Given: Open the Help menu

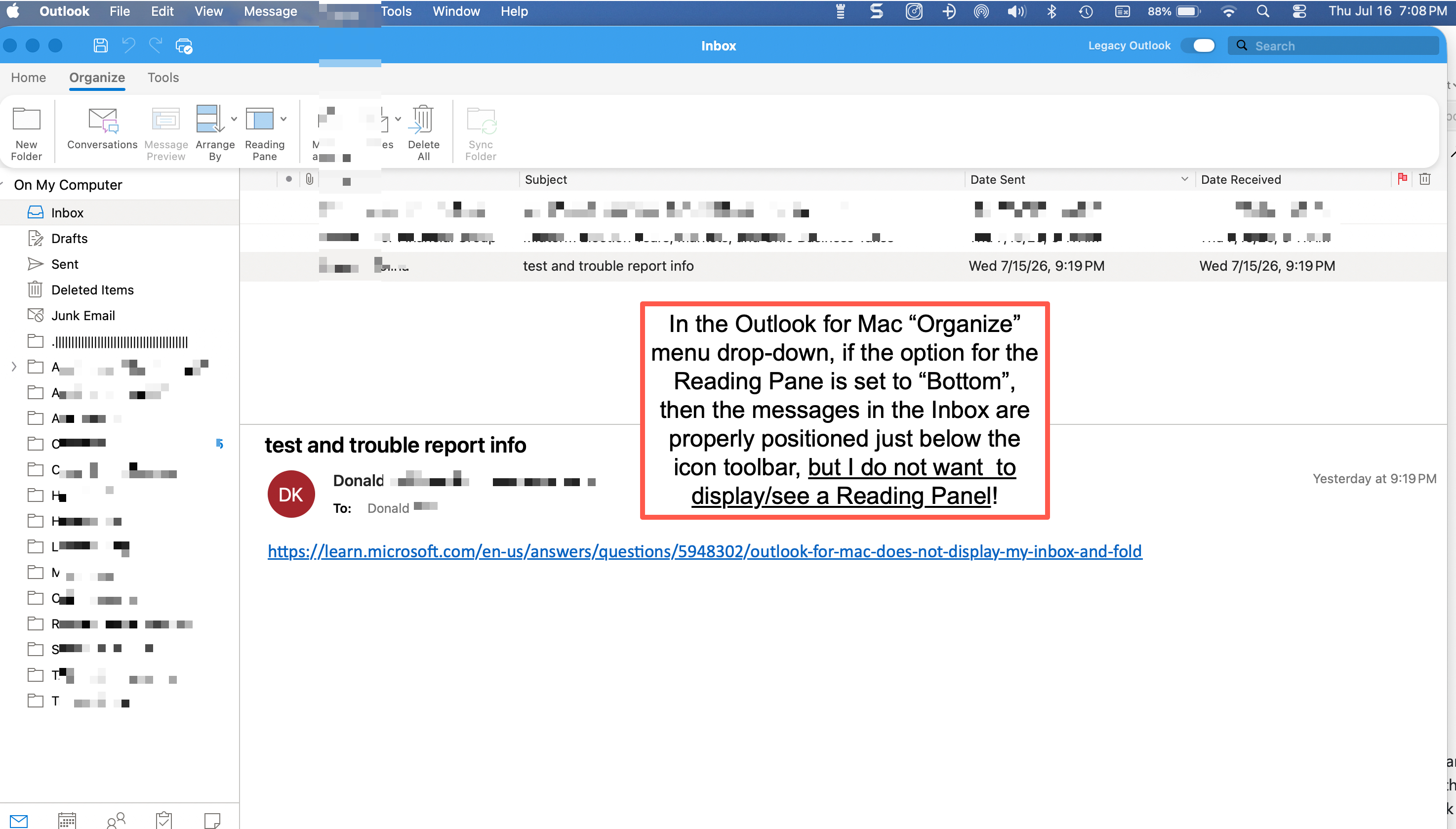Looking at the screenshot, I should tap(514, 11).
